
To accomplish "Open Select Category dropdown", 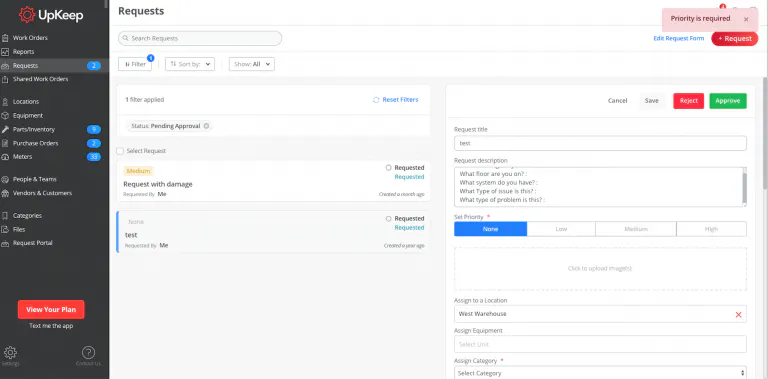I will (600, 373).
